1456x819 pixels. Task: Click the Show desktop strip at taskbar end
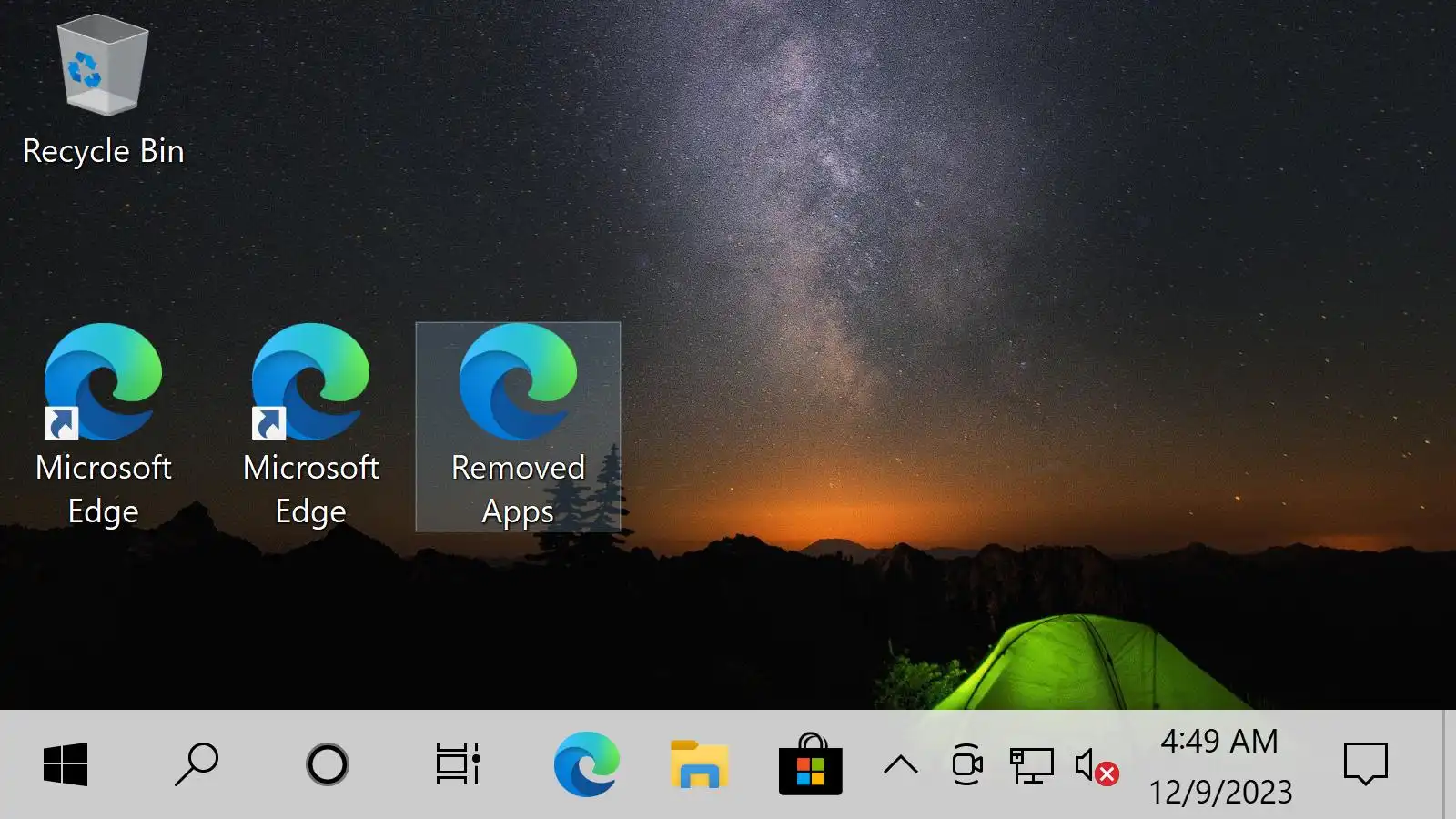(1449, 764)
